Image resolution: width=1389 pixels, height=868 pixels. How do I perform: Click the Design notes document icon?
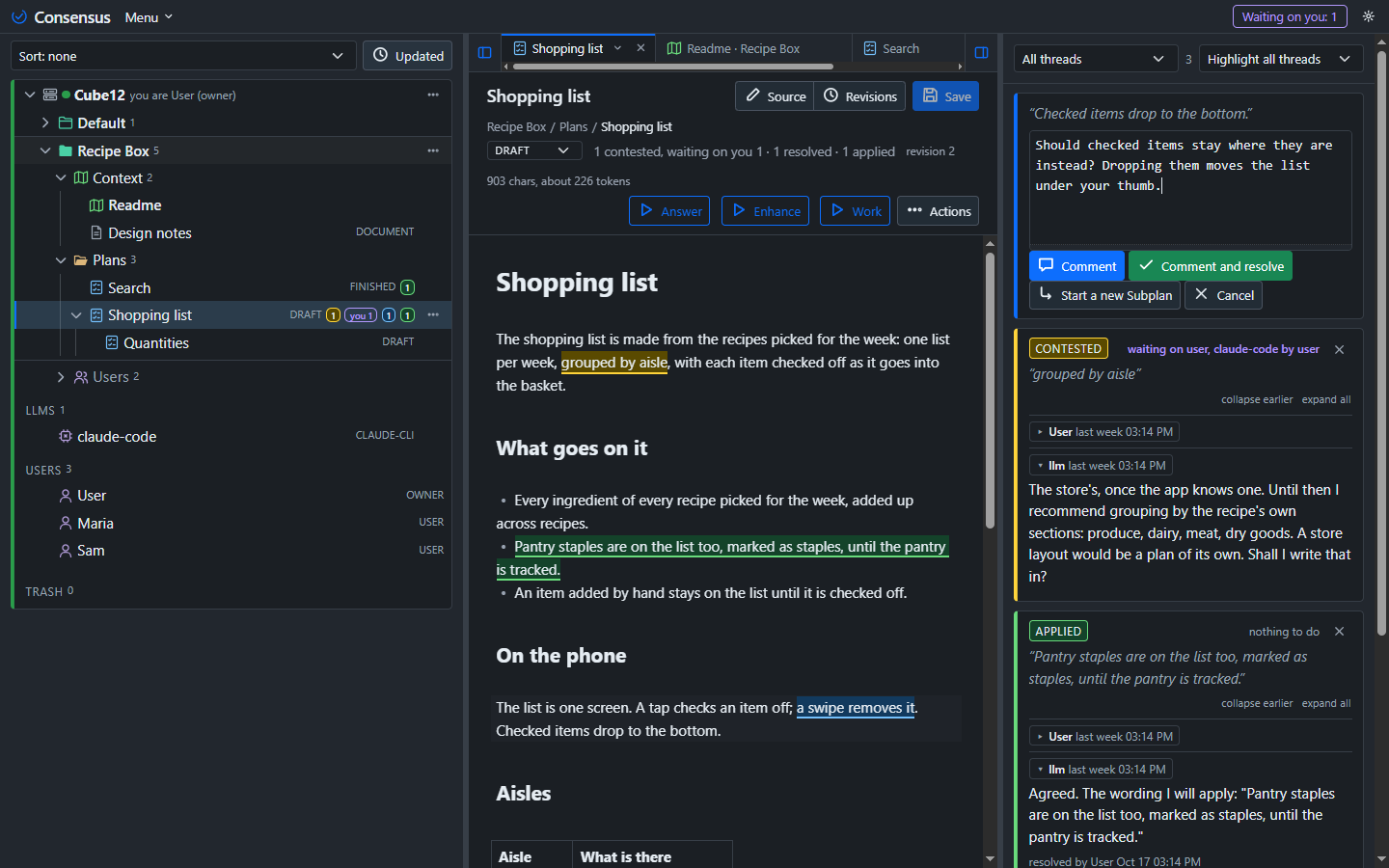point(96,232)
